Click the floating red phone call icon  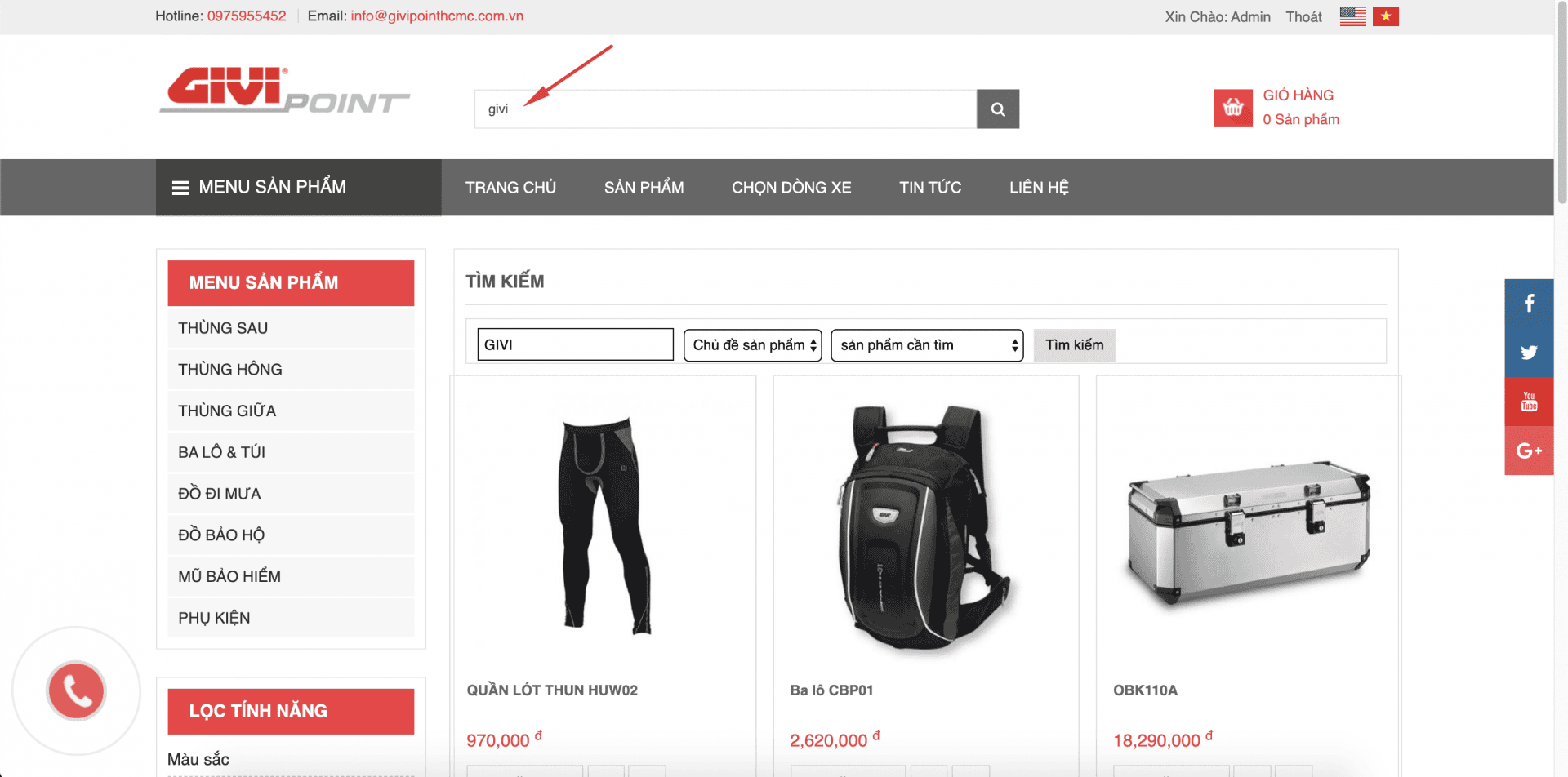tap(76, 690)
